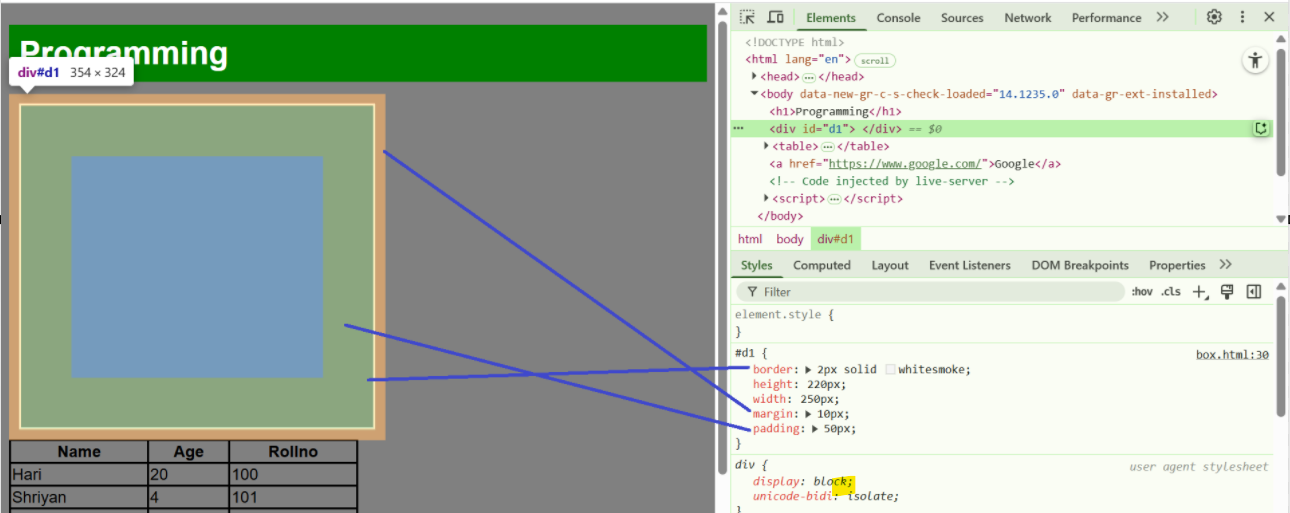Click the scroll badge next to html tag
The width and height of the screenshot is (1290, 513).
pos(875,60)
